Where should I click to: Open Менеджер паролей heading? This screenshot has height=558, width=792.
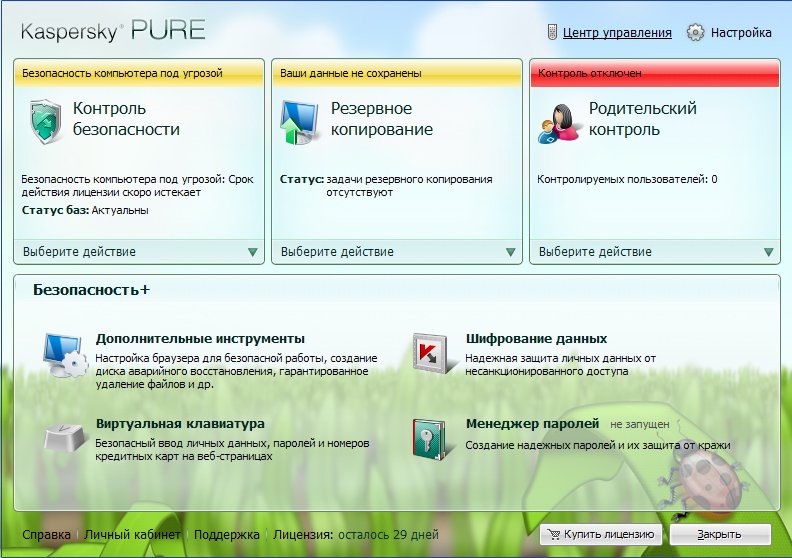532,423
